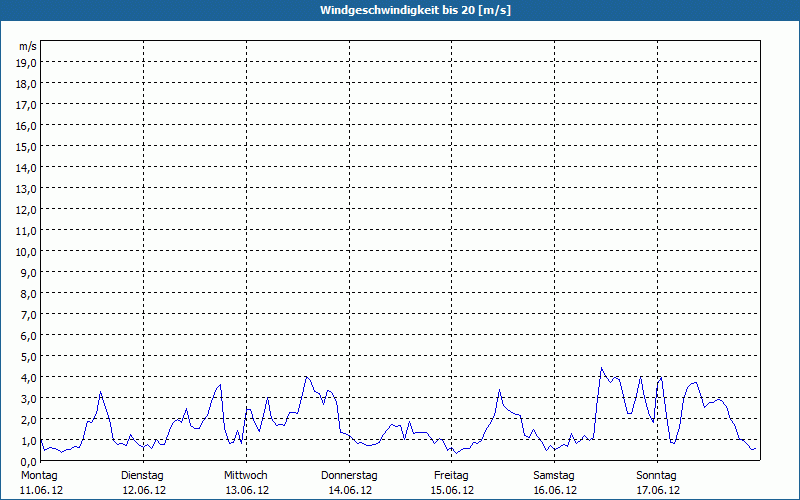Screen dimensions: 800x500
Task: Select the '1,0' axis value
Action: [29, 441]
